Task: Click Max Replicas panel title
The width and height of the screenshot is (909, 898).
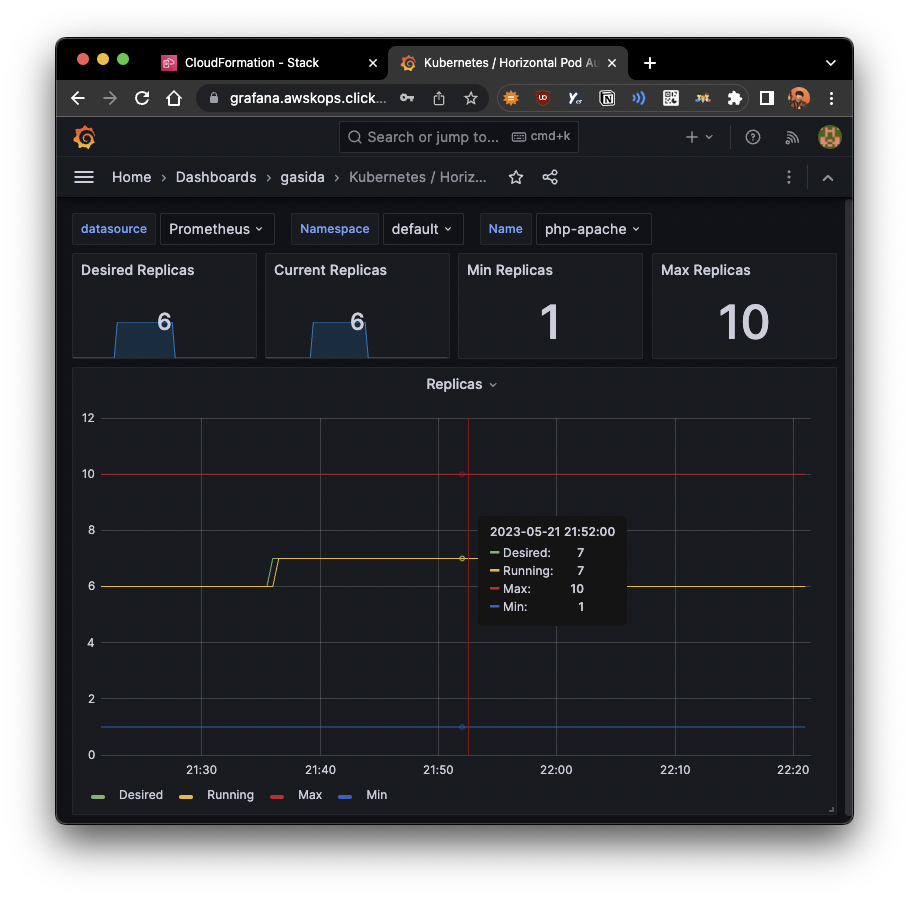Action: 706,270
